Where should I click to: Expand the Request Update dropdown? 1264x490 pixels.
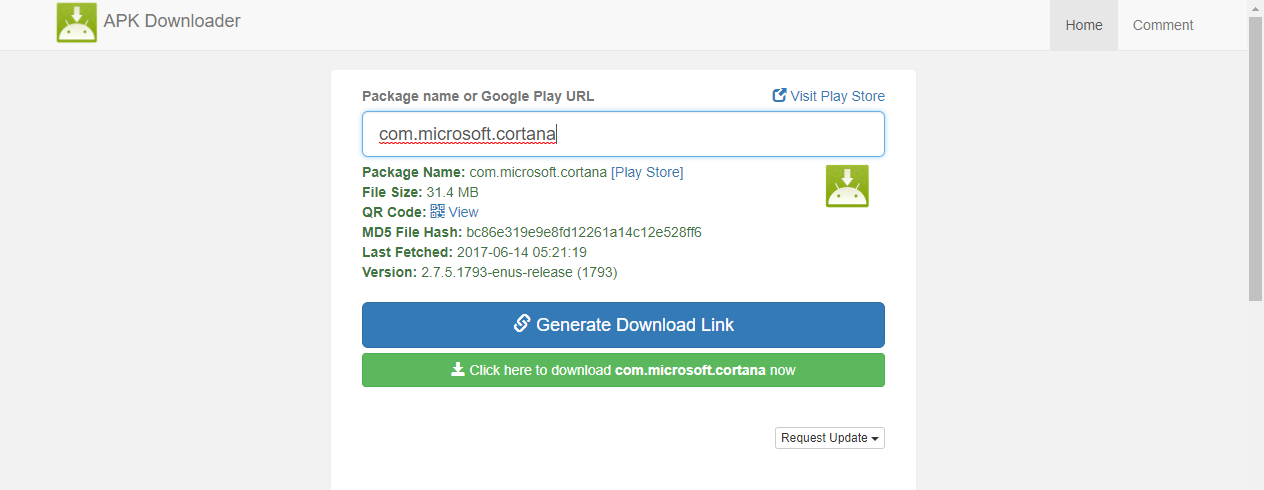[829, 438]
